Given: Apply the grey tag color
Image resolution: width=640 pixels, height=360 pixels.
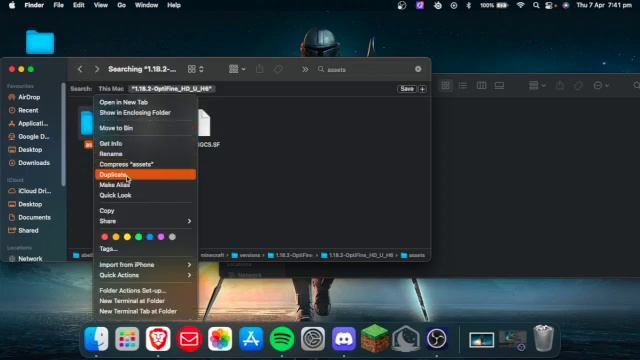Looking at the screenshot, I should coord(172,237).
